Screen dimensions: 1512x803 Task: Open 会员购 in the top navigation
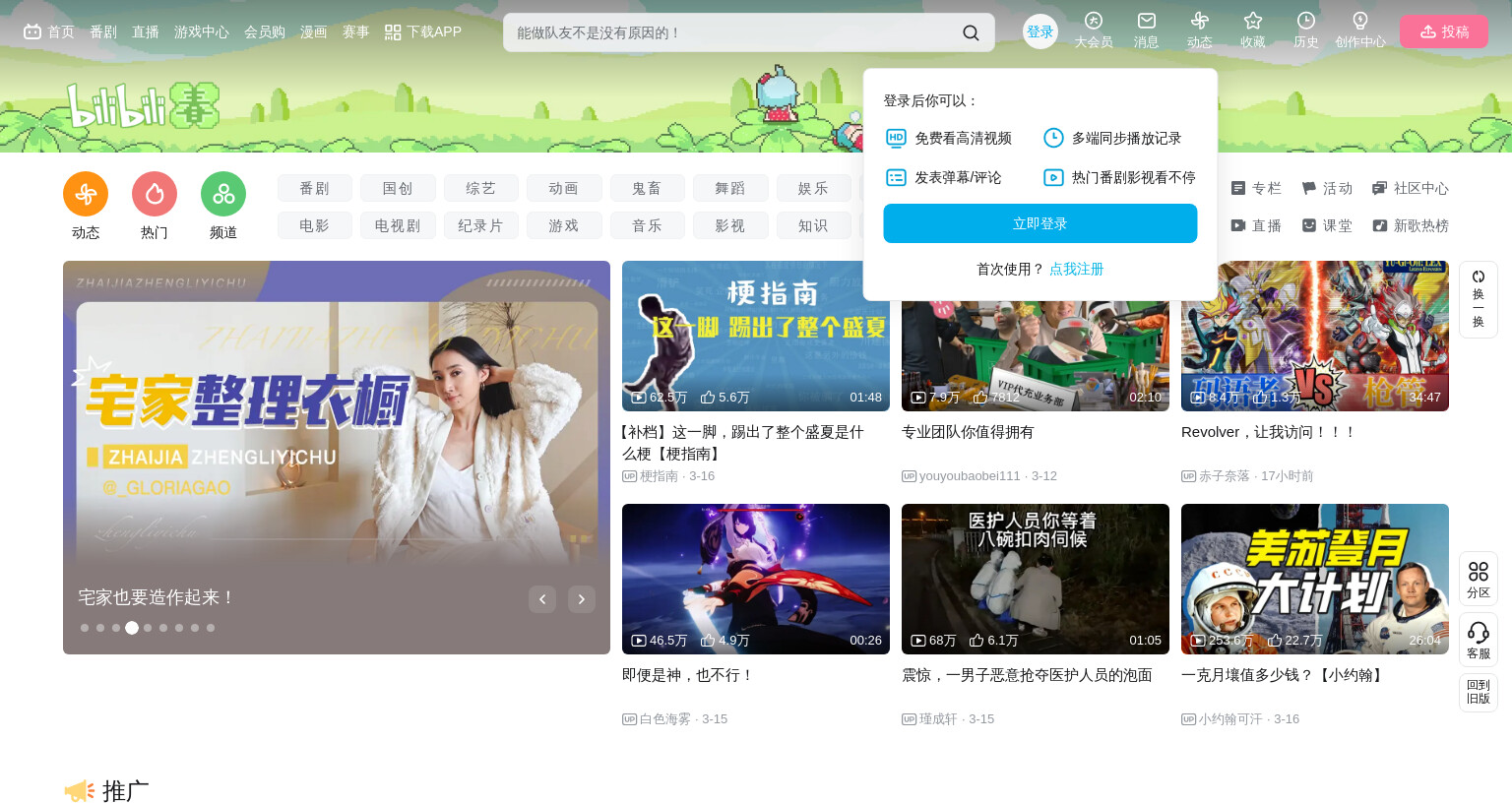pos(265,31)
